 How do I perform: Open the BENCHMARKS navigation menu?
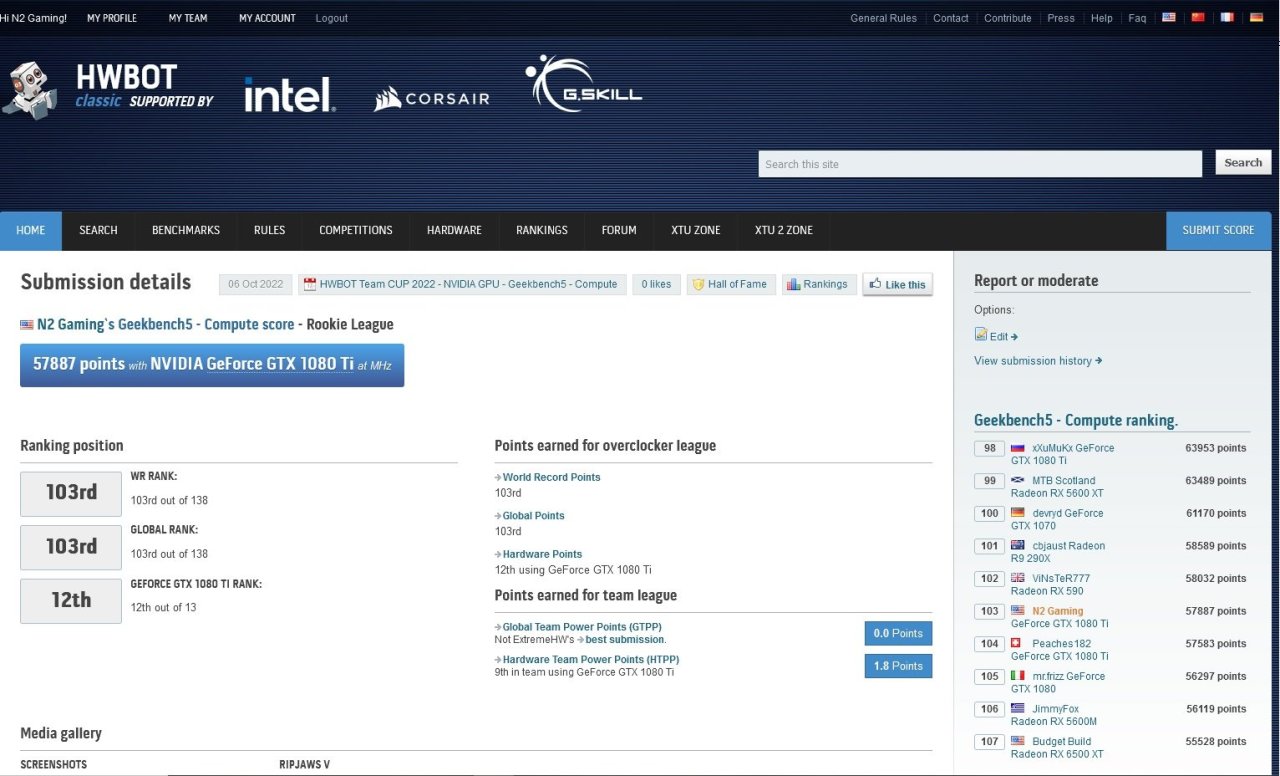tap(186, 231)
